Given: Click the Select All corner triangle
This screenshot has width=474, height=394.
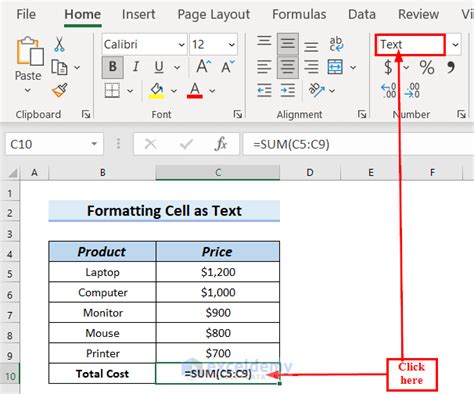Looking at the screenshot, I should 13,173.
